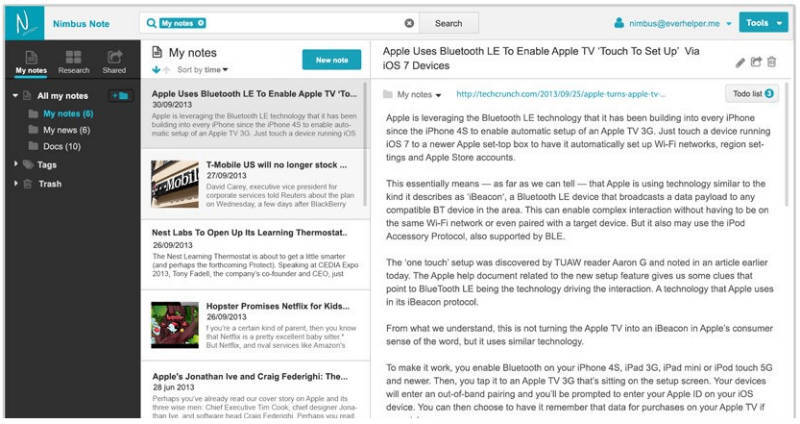Expand the Trash section

pyautogui.click(x=16, y=184)
